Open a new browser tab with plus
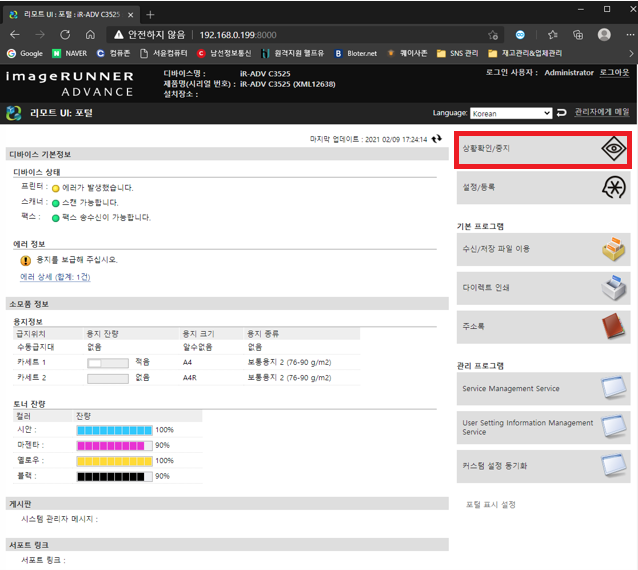Viewport: 638px width, 570px height. (150, 15)
